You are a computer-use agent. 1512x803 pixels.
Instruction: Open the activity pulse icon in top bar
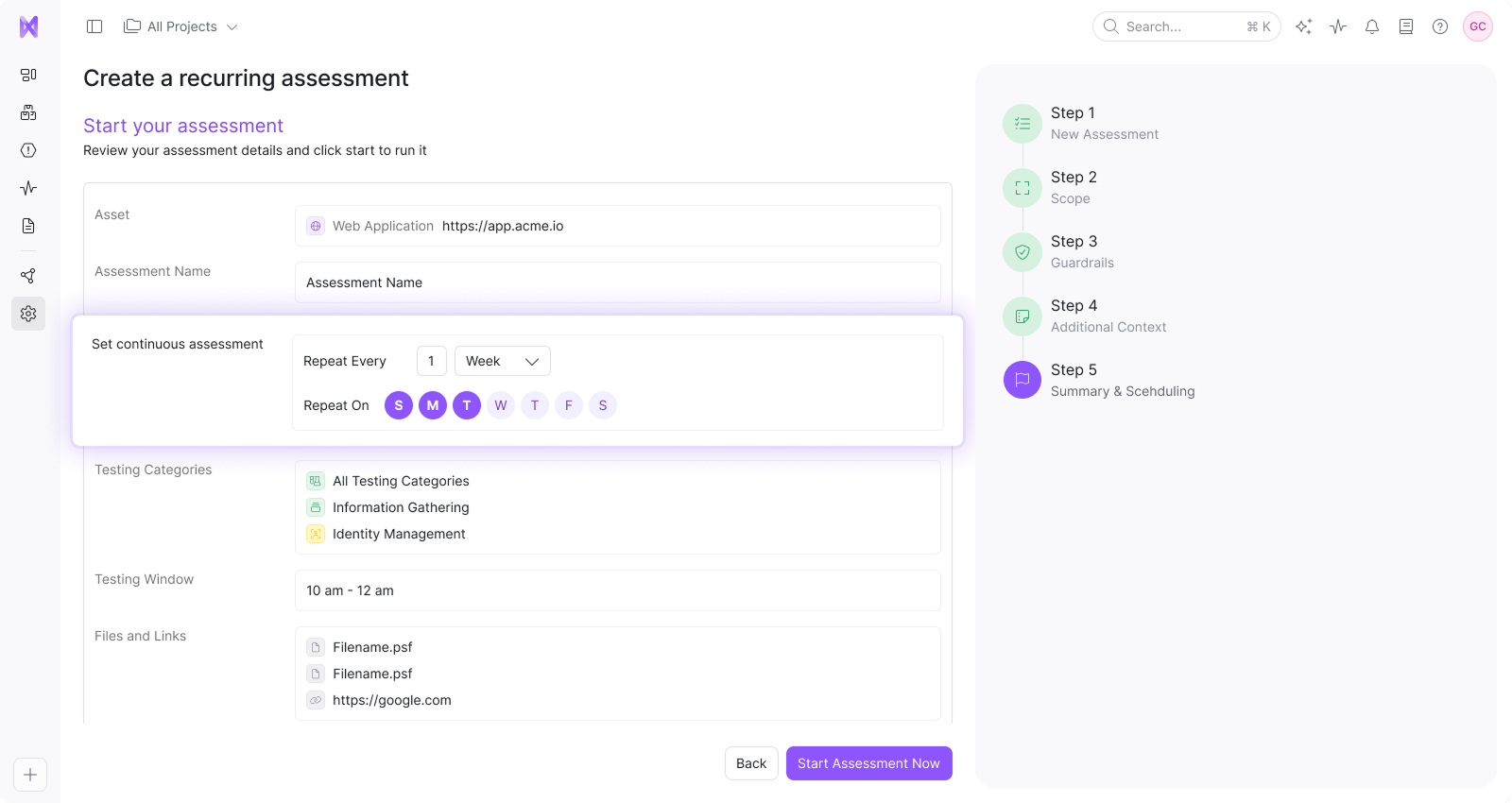(1338, 26)
